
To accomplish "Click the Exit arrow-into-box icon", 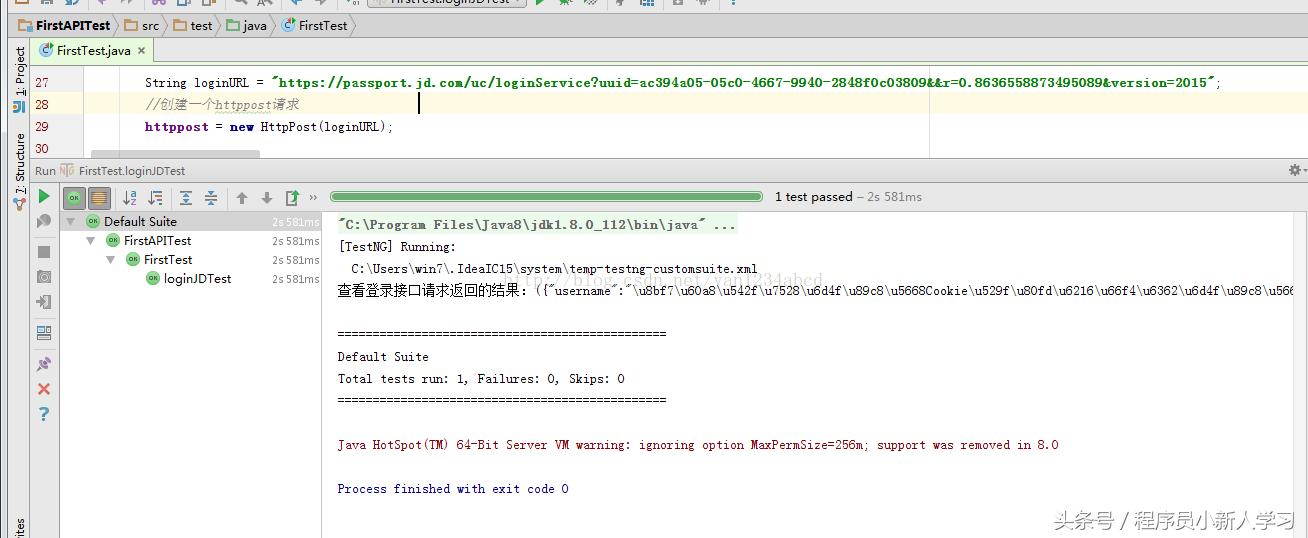I will coord(43,302).
